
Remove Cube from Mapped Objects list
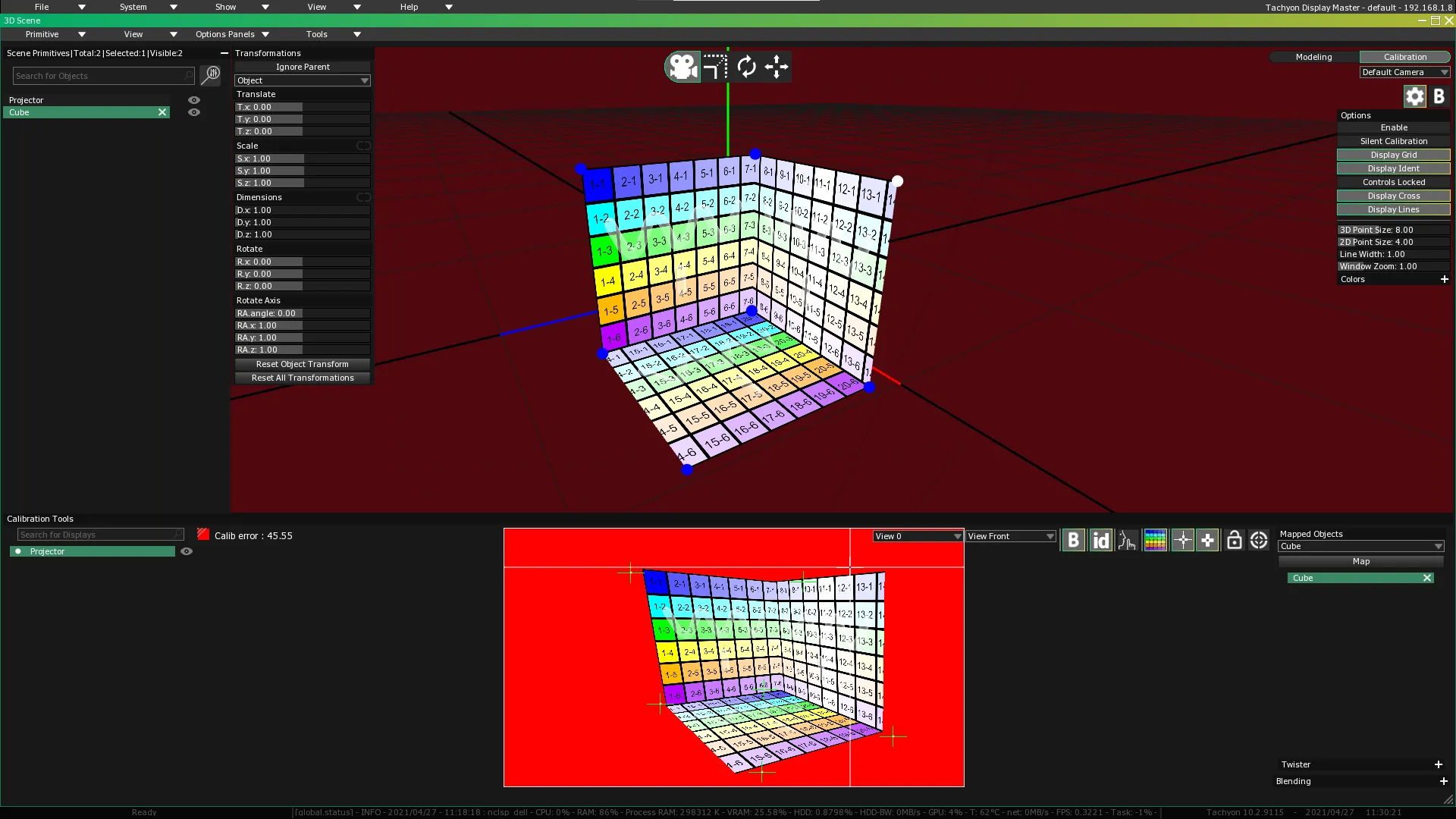pos(1427,578)
